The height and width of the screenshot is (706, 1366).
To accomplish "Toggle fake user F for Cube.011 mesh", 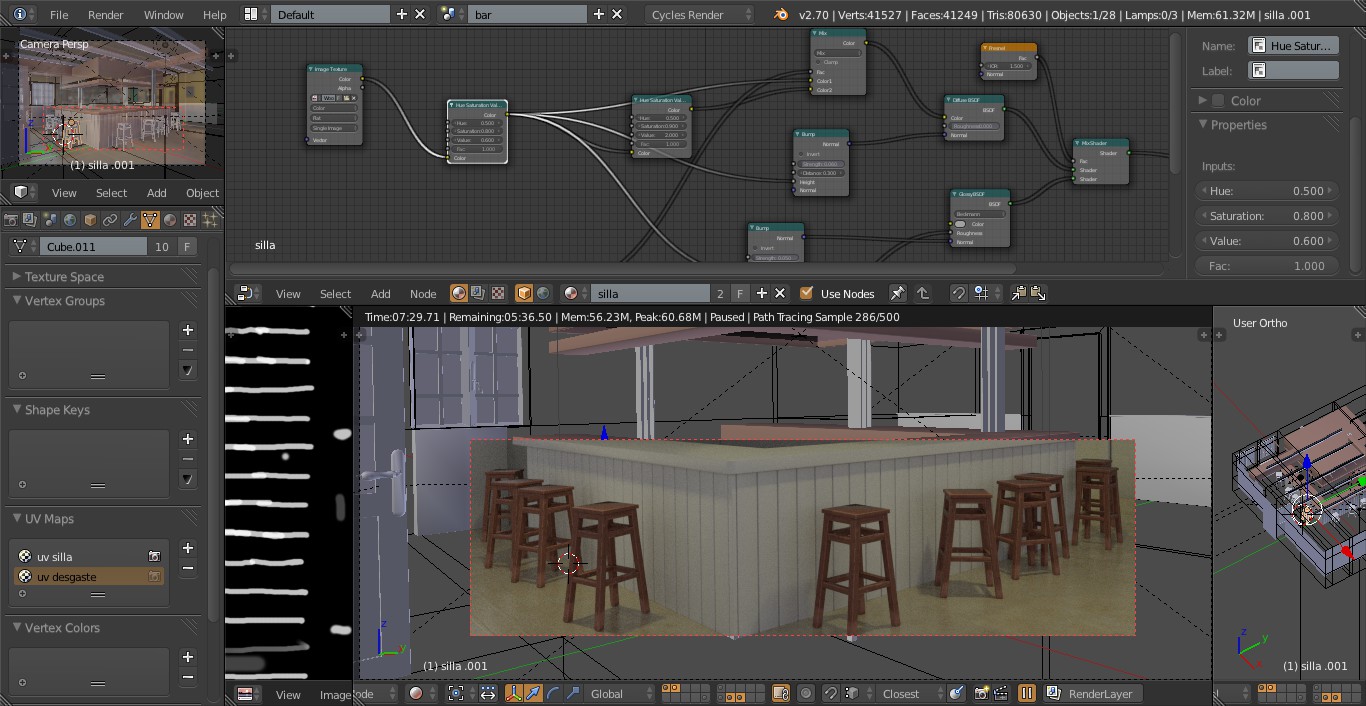I will pos(187,246).
